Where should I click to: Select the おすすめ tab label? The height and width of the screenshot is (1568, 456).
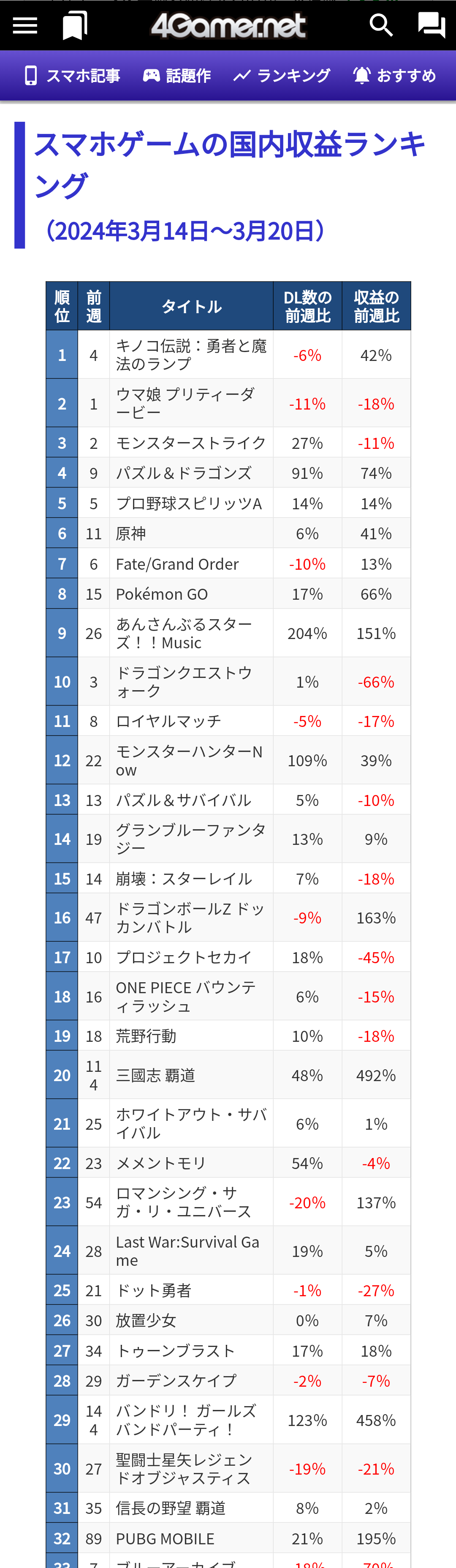(x=406, y=76)
